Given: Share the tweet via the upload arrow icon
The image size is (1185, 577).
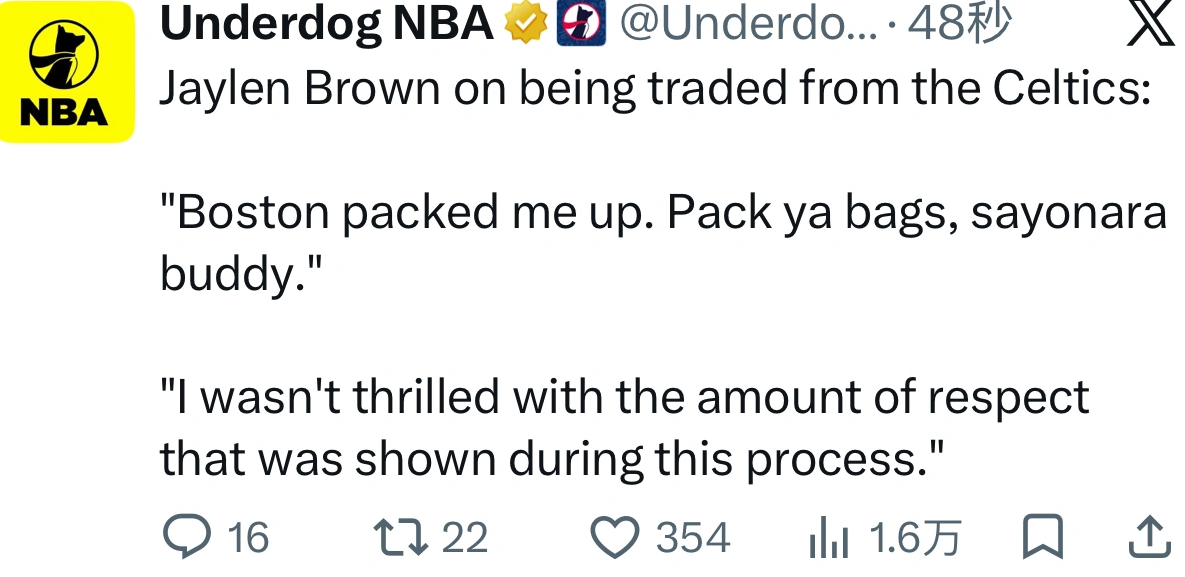Looking at the screenshot, I should (x=1149, y=537).
